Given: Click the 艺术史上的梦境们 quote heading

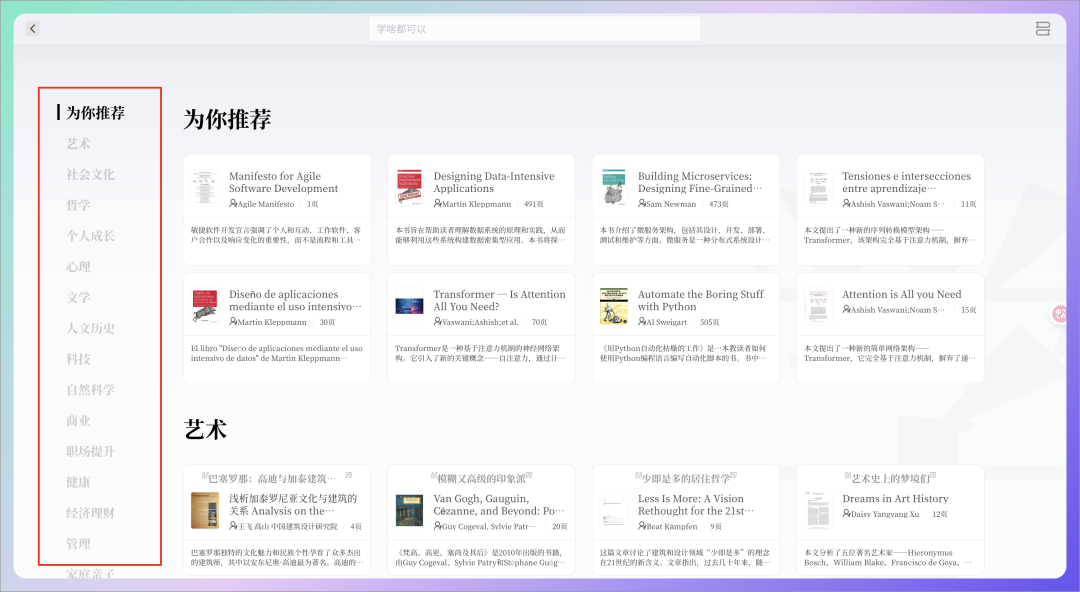Looking at the screenshot, I should click(890, 478).
